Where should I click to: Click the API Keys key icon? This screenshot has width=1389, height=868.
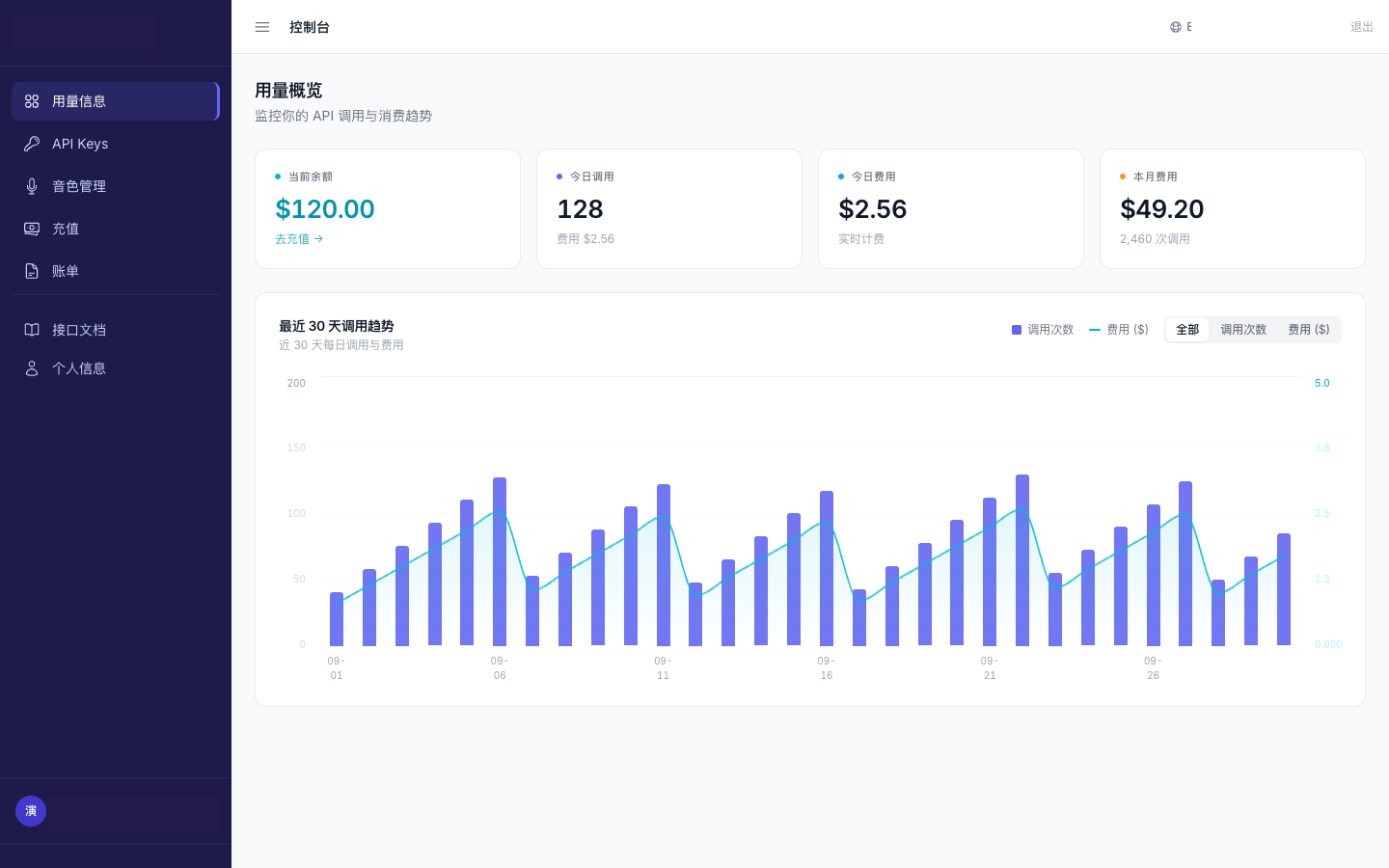tap(32, 144)
